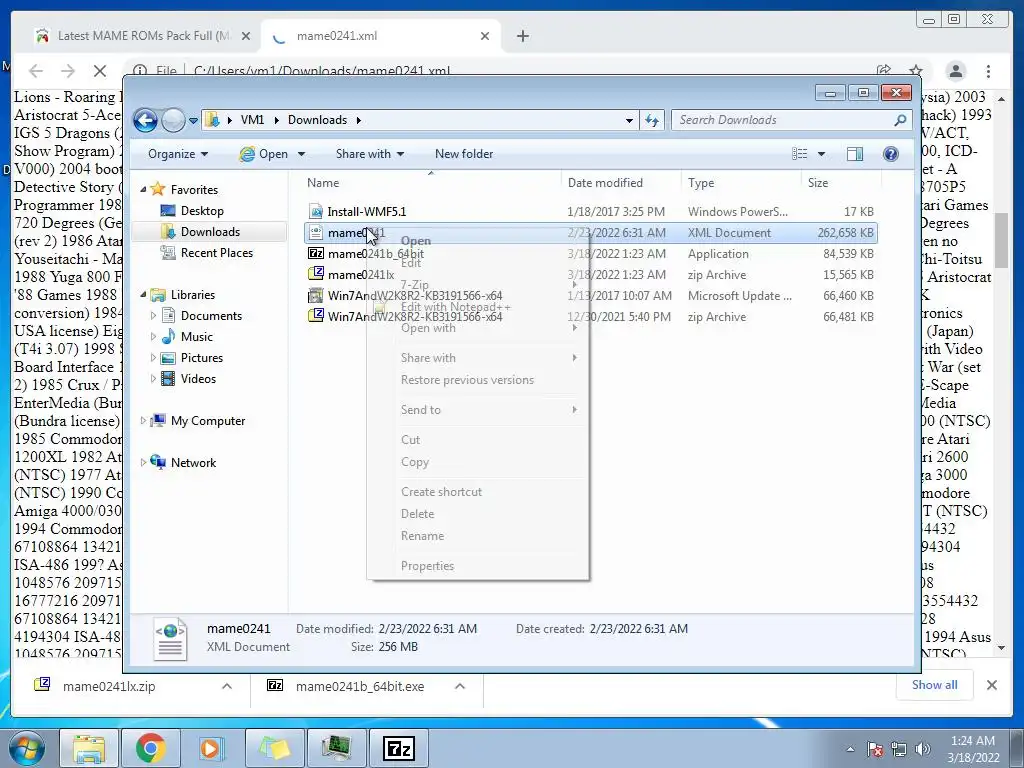This screenshot has width=1024, height=768.
Task: Expand the Documents library node
Action: (153, 316)
